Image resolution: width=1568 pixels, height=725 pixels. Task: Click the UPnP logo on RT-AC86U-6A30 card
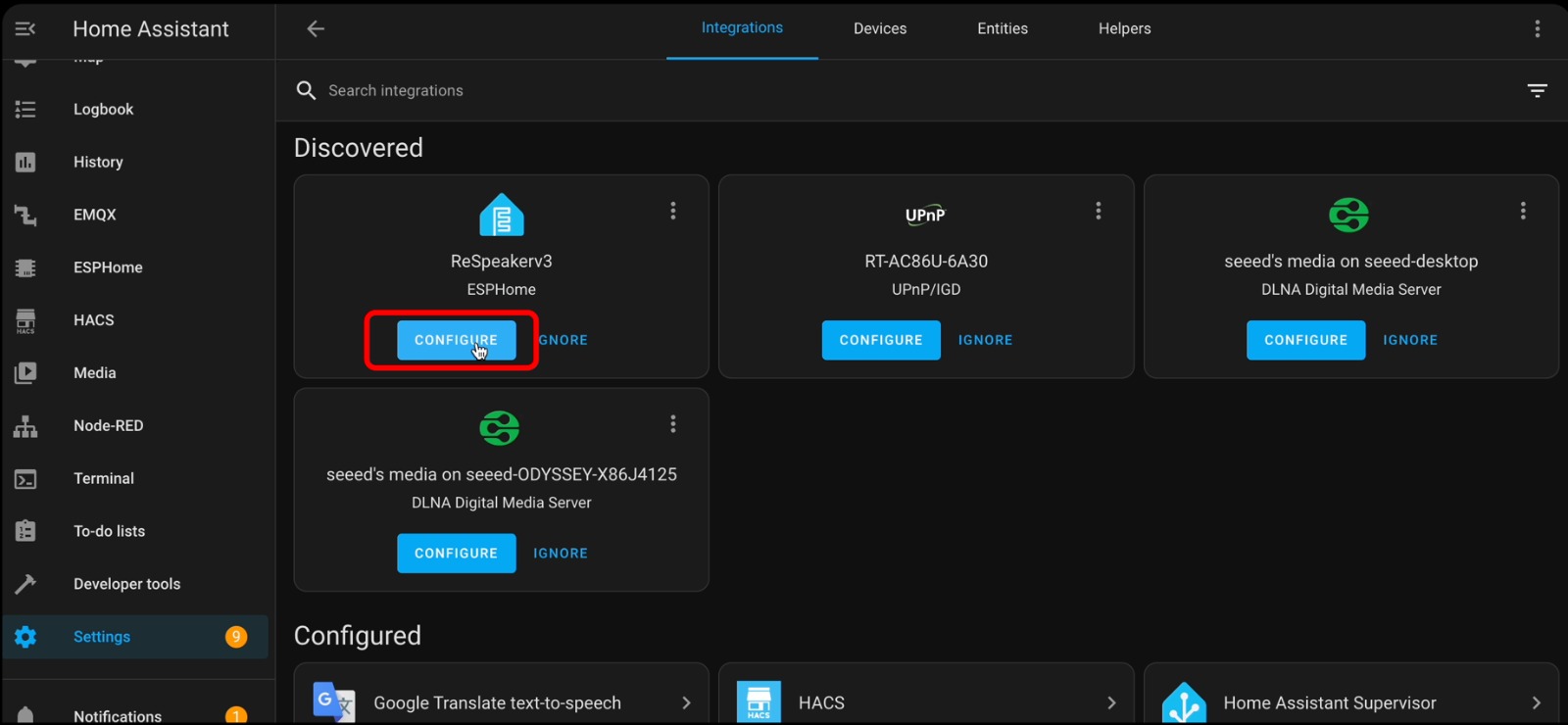[x=925, y=216]
